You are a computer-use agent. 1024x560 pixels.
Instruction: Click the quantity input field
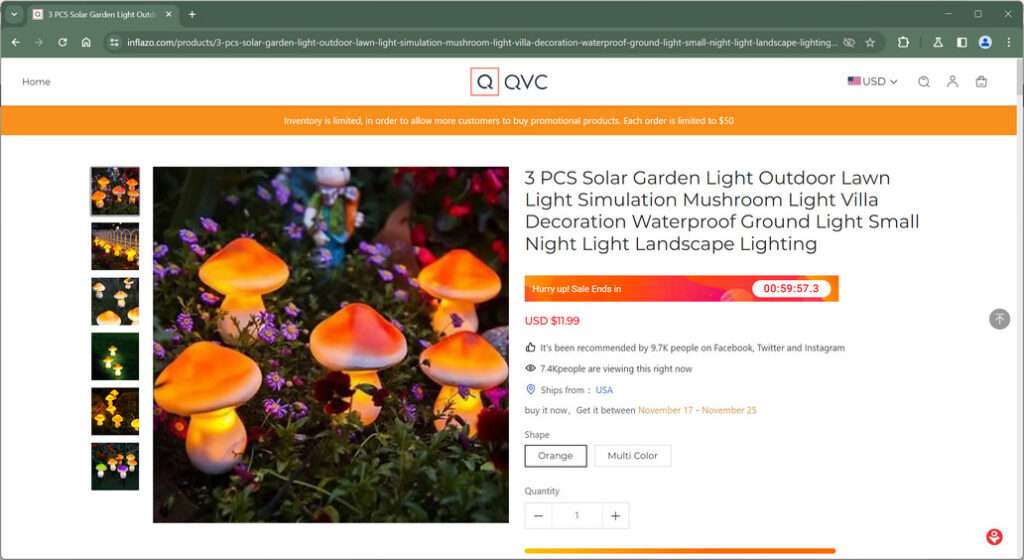(576, 516)
